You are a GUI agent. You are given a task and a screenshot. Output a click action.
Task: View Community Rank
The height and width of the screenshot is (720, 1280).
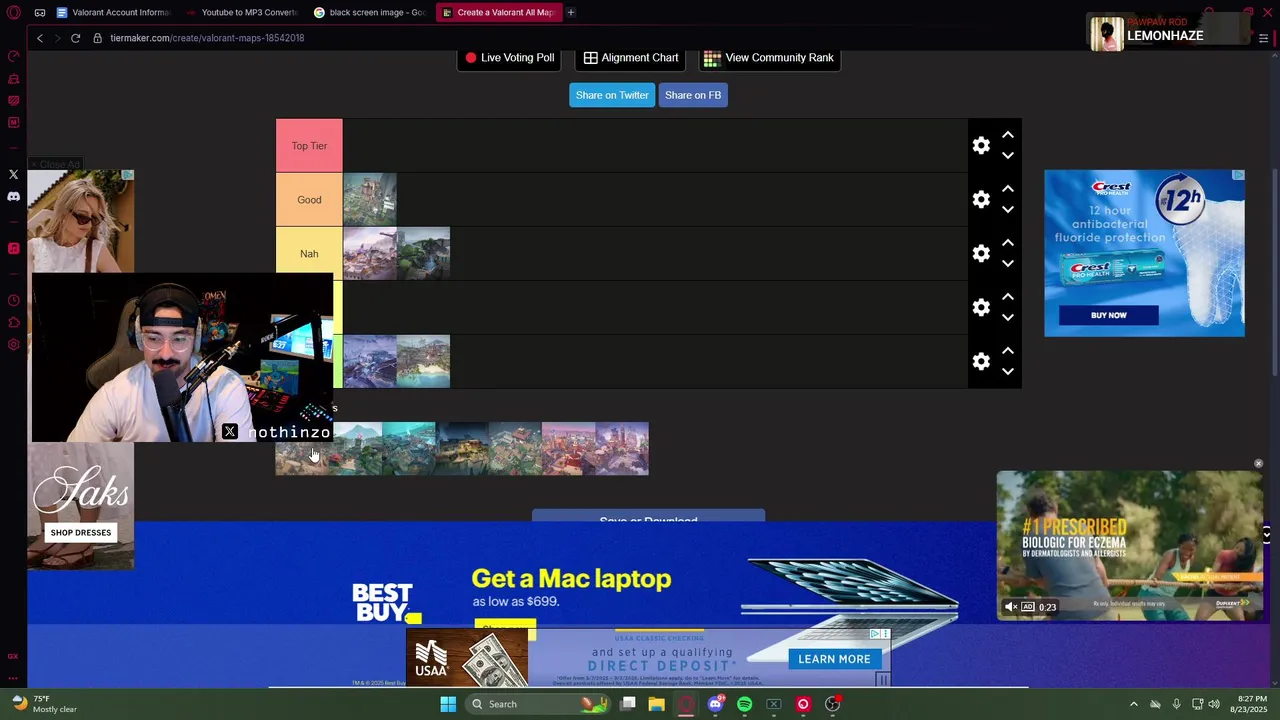[769, 58]
